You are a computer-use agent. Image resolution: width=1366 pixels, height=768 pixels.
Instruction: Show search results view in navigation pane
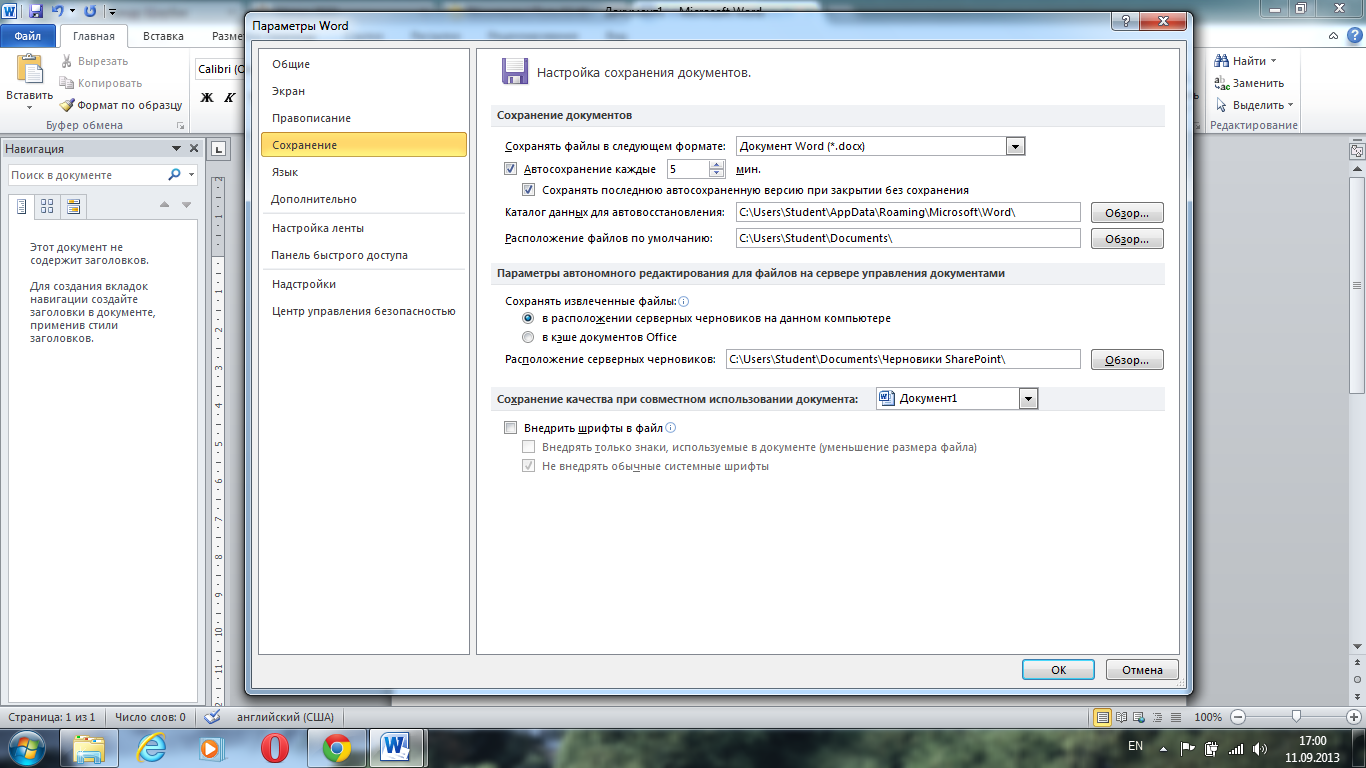click(73, 206)
